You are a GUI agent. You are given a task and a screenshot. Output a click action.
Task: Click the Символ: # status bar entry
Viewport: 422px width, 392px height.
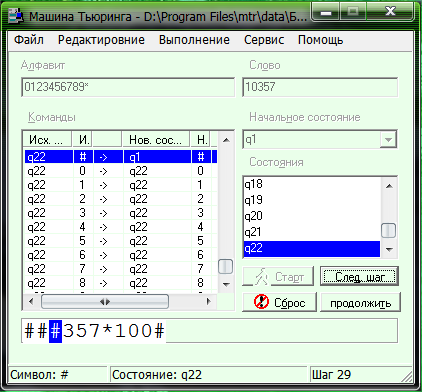(x=57, y=375)
